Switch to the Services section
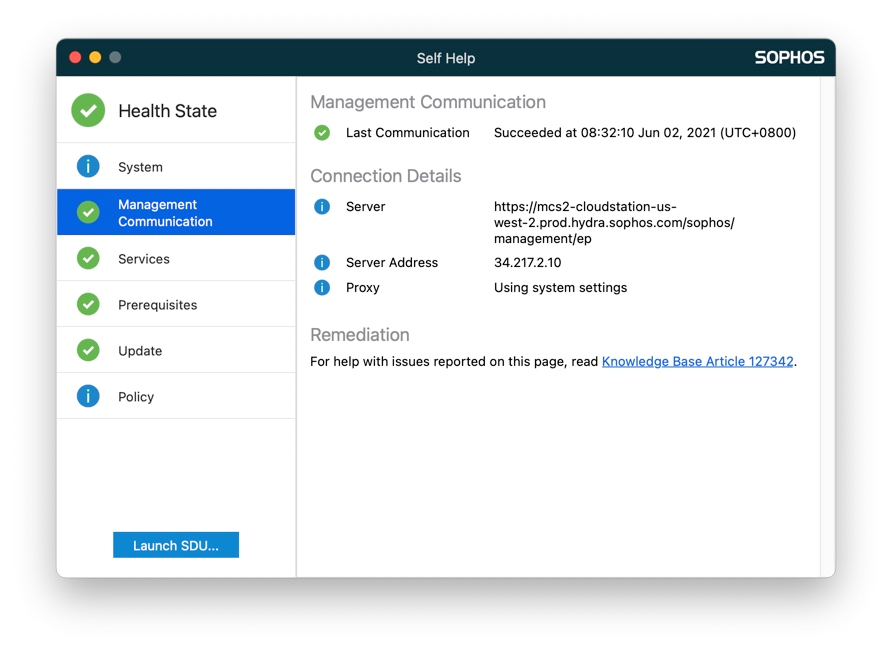The image size is (892, 652). 143,258
